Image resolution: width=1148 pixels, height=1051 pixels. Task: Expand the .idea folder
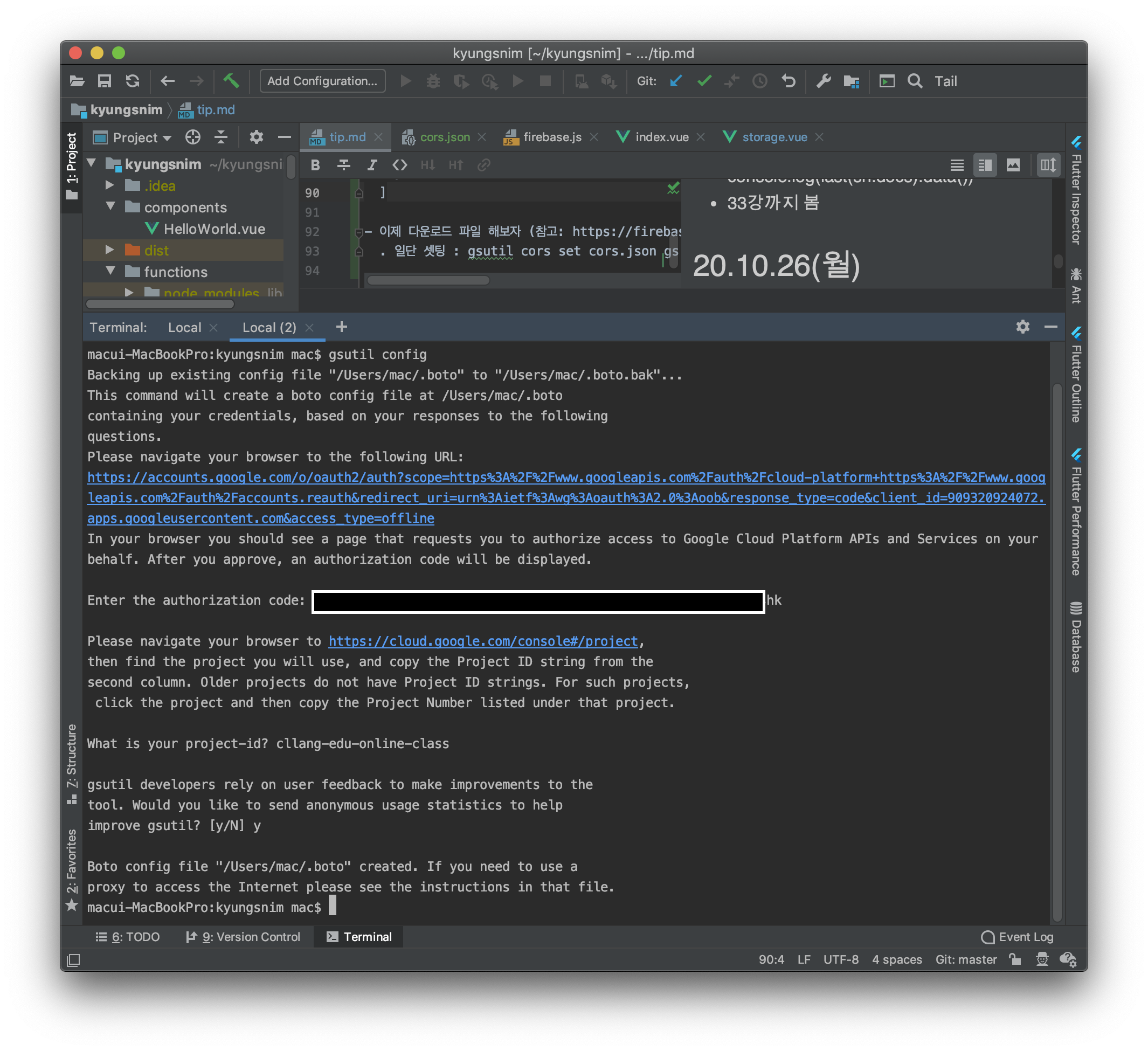tap(110, 185)
